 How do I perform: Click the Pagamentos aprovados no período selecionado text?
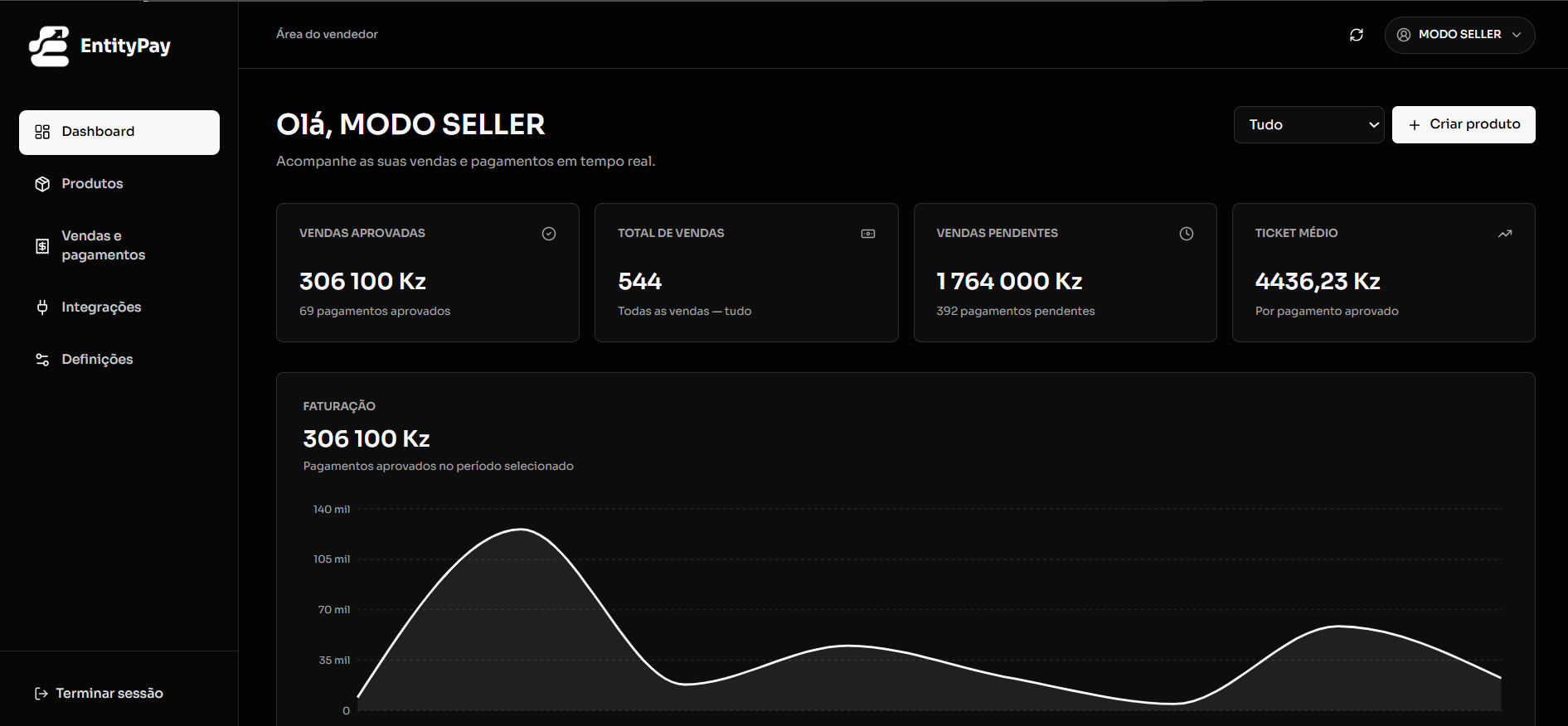[439, 467]
